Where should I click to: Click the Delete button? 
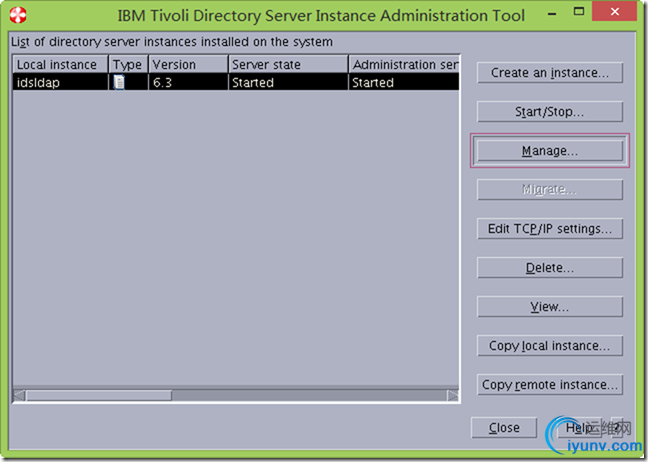pos(550,267)
